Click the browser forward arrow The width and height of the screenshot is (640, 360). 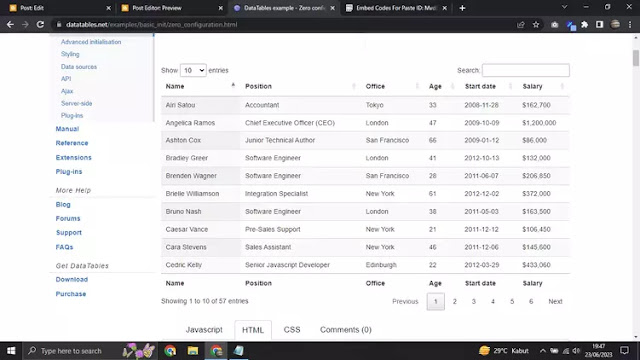(25, 24)
